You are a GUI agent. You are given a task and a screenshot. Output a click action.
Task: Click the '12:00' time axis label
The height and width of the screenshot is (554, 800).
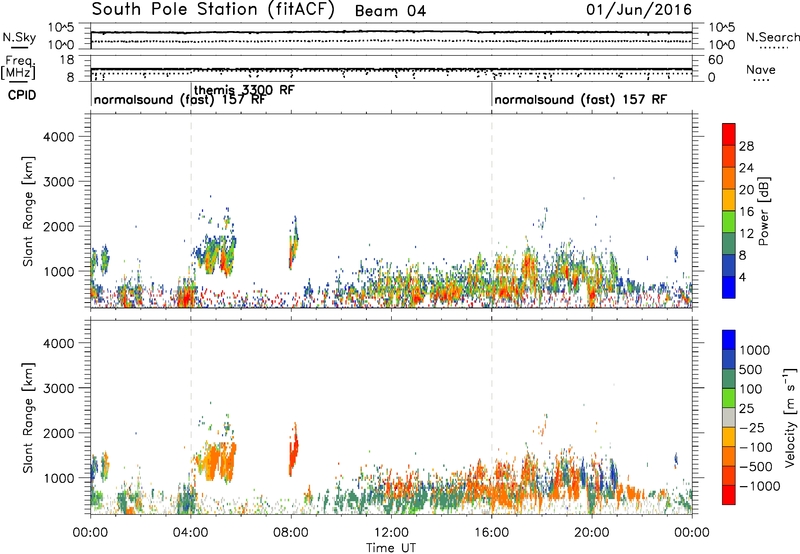coord(391,533)
